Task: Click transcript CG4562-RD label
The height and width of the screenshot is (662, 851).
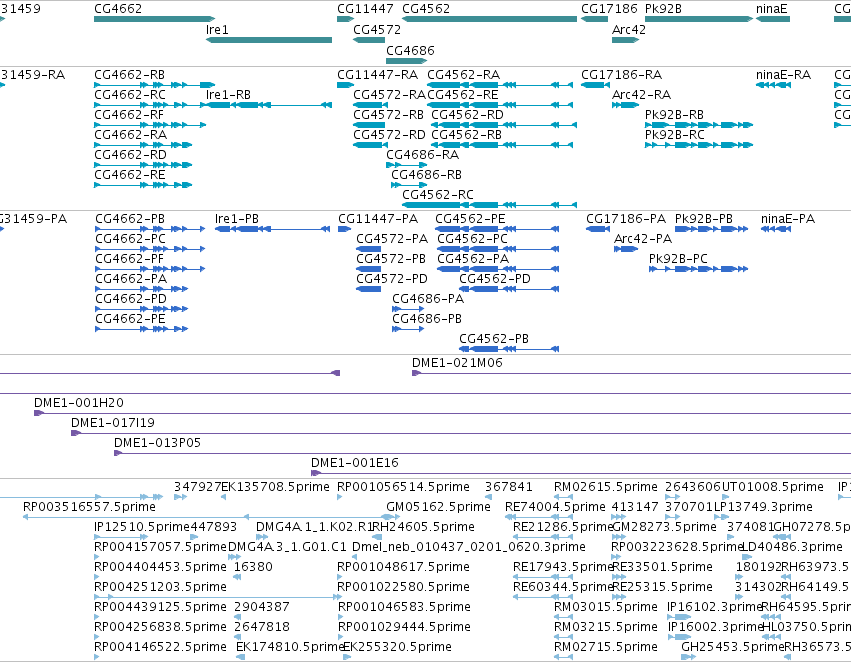Action: pos(467,115)
